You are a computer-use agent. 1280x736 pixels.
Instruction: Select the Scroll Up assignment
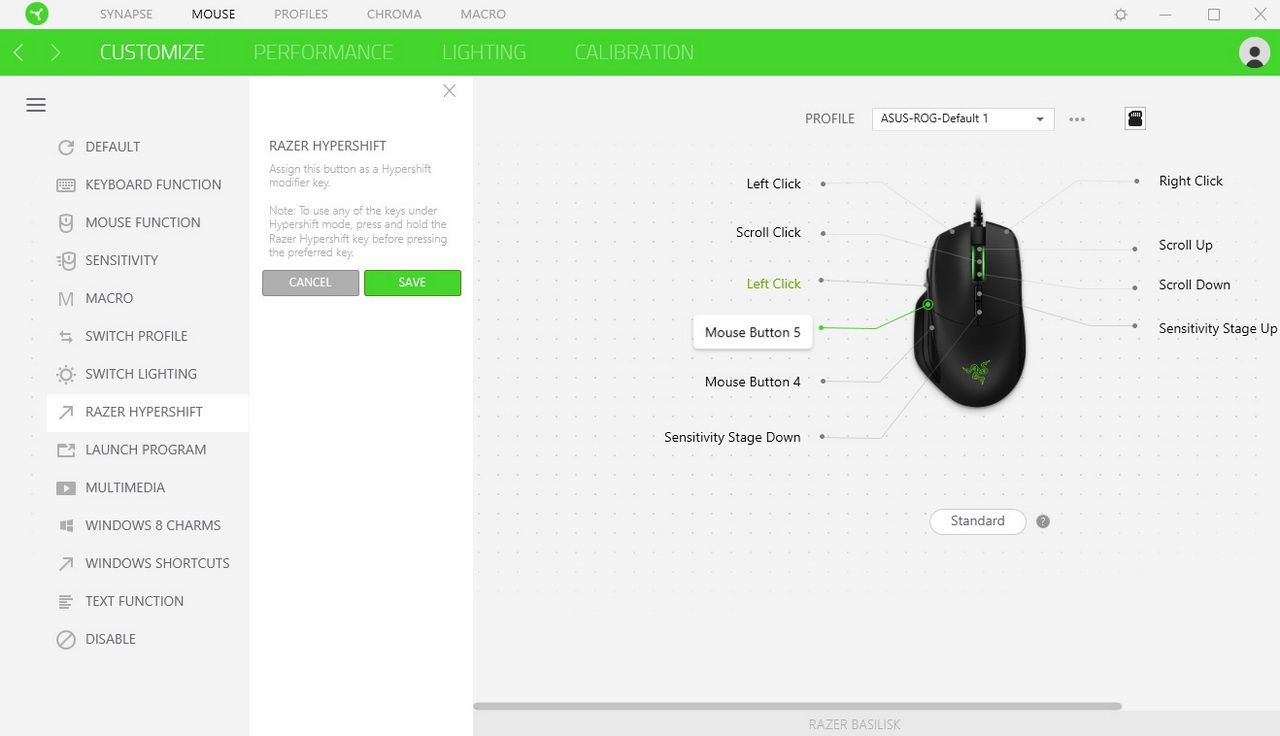click(x=1185, y=245)
